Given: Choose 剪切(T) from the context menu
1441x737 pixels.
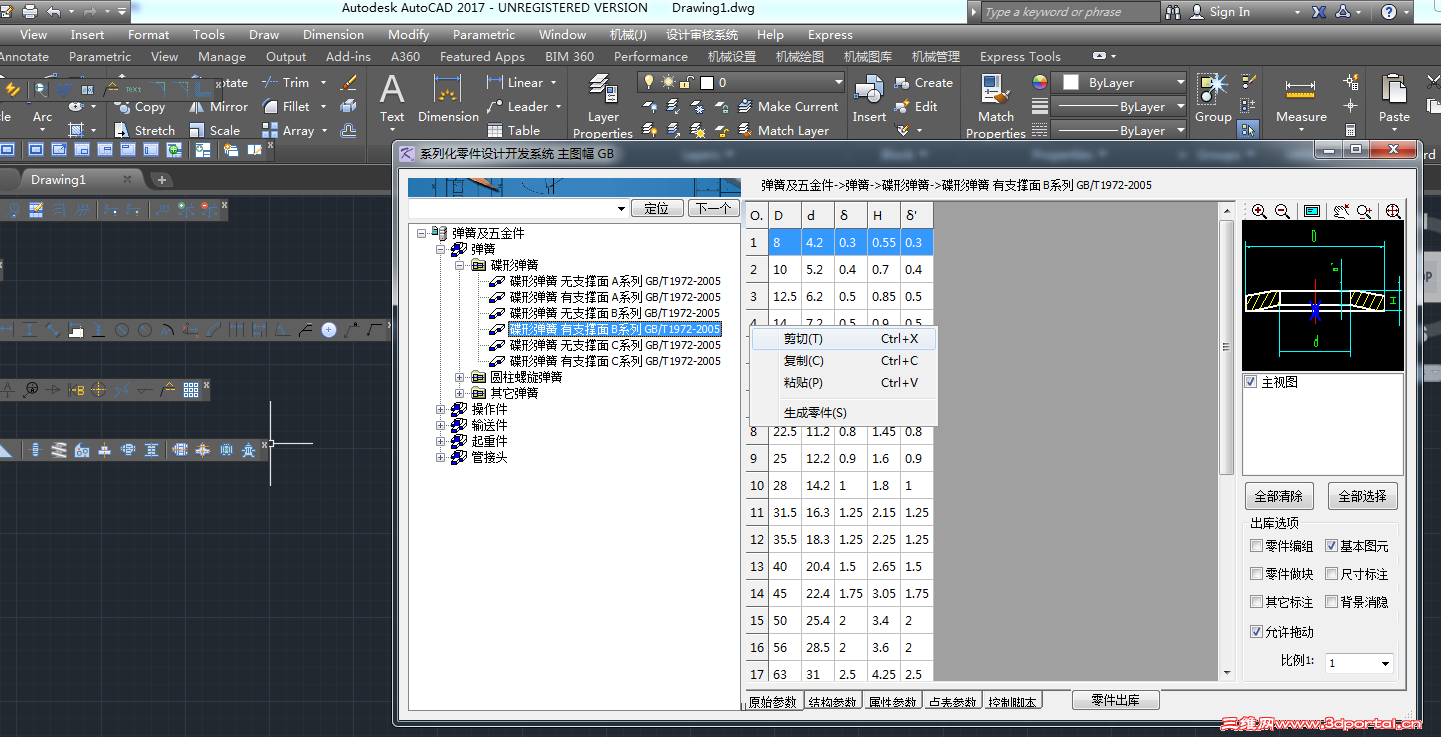Looking at the screenshot, I should click(x=844, y=339).
